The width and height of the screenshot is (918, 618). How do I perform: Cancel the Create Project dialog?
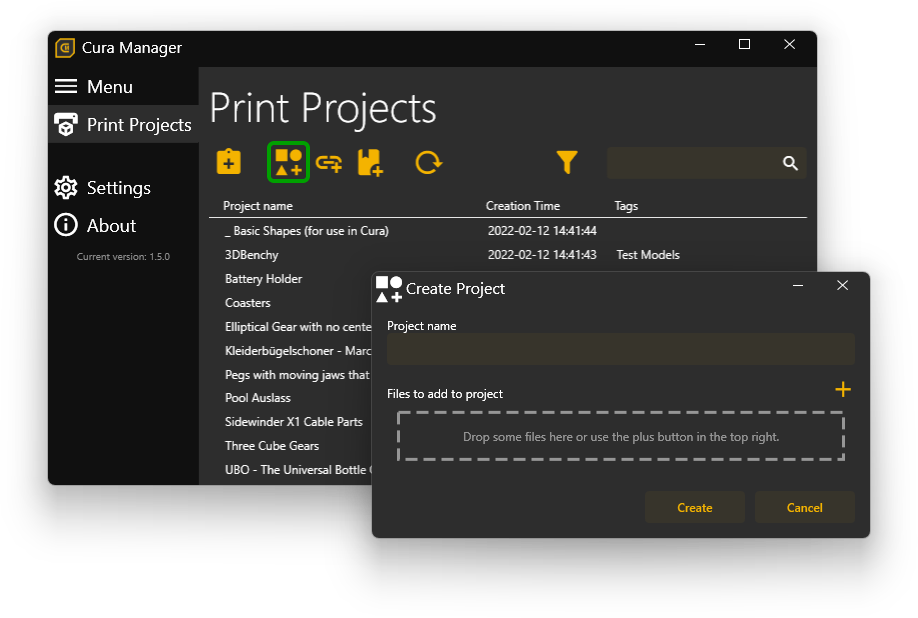[x=804, y=507]
